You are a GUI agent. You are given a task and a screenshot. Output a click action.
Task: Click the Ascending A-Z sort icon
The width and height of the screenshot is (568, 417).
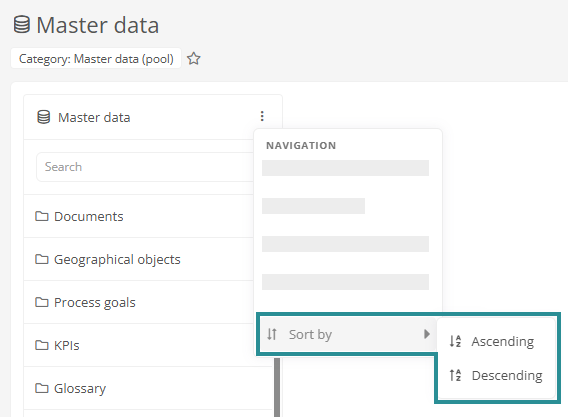coord(455,341)
